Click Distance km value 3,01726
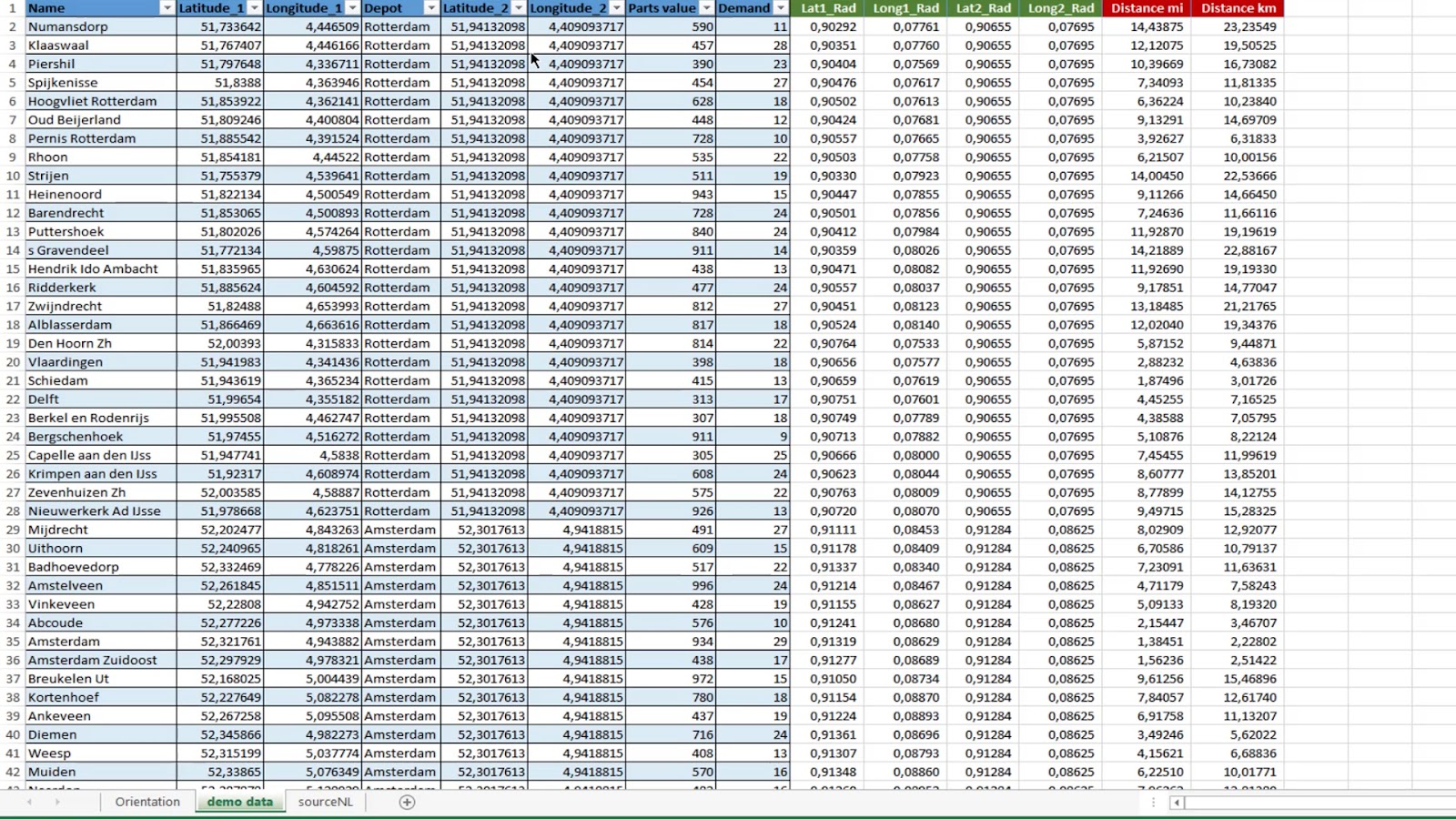 1238,381
